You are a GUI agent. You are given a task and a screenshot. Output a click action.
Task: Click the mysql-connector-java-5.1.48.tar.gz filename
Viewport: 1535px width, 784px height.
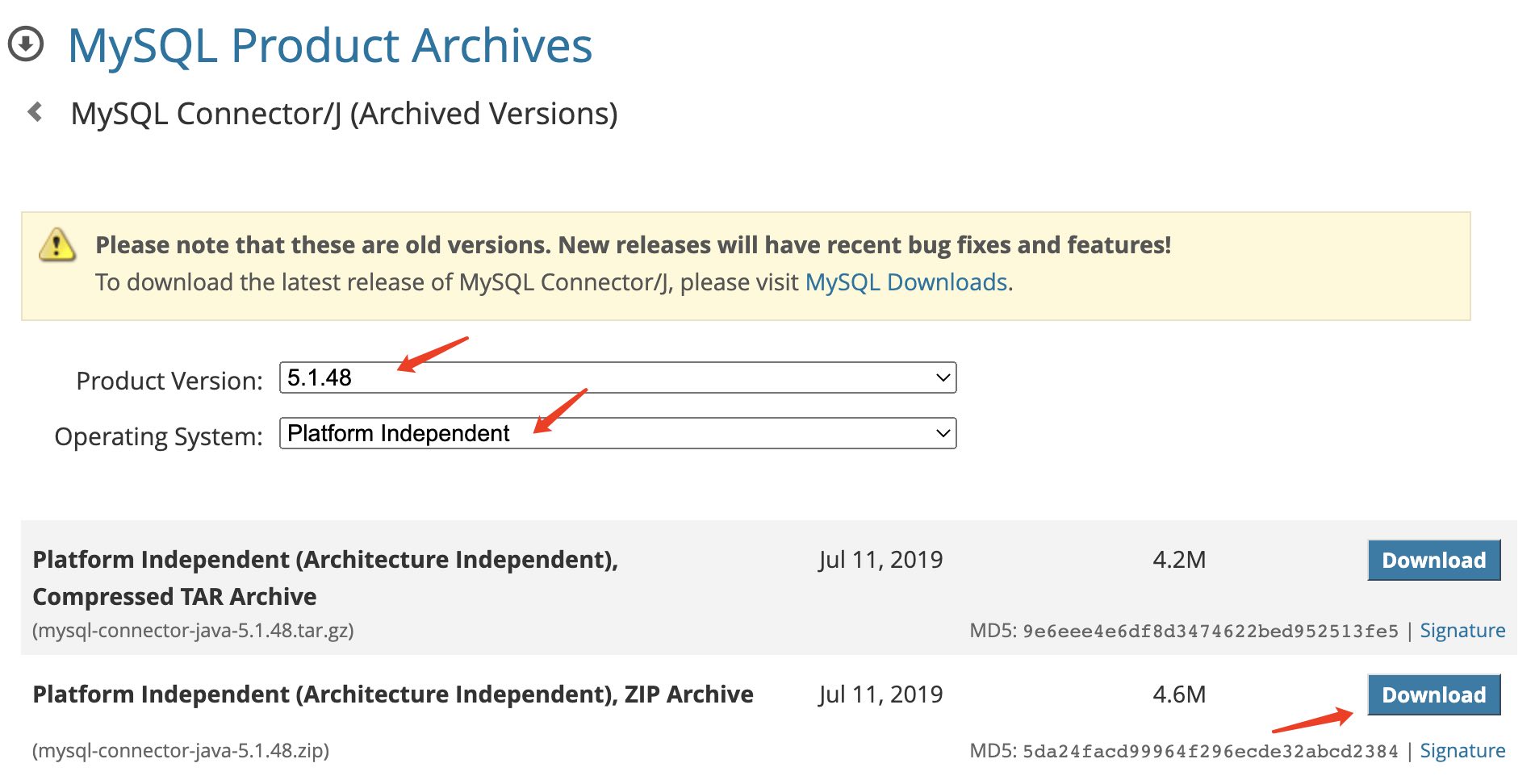pyautogui.click(x=193, y=631)
